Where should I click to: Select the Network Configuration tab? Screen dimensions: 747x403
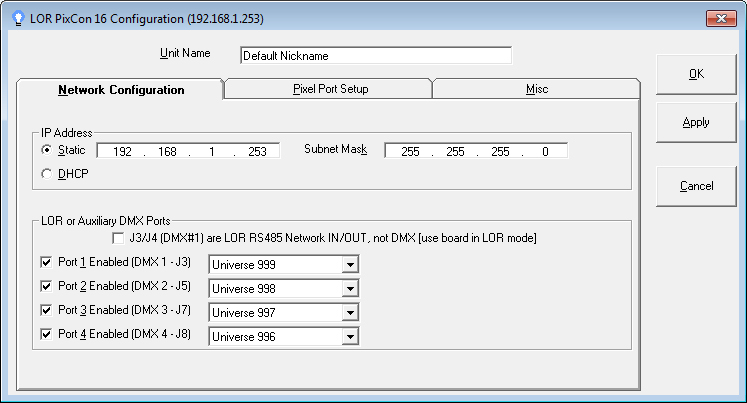point(120,90)
